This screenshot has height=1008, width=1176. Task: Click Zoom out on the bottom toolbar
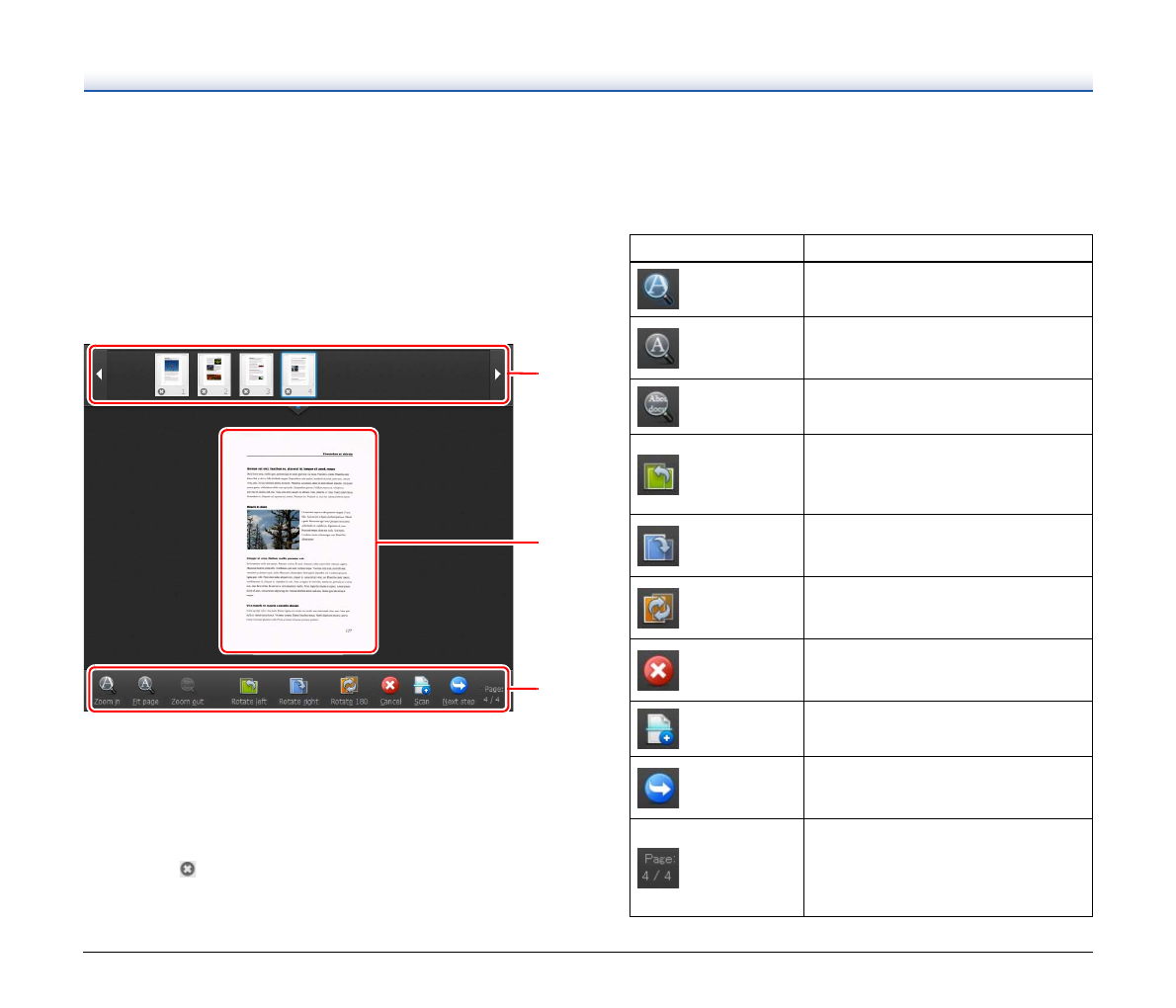[187, 689]
